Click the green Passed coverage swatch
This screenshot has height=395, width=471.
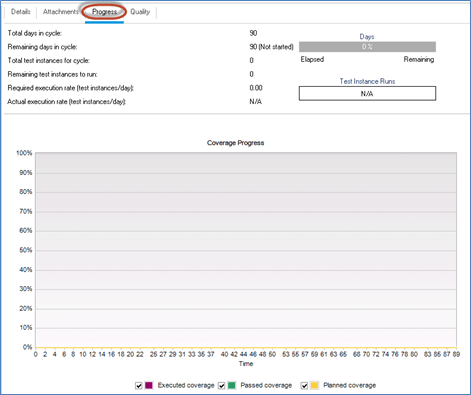coord(232,385)
